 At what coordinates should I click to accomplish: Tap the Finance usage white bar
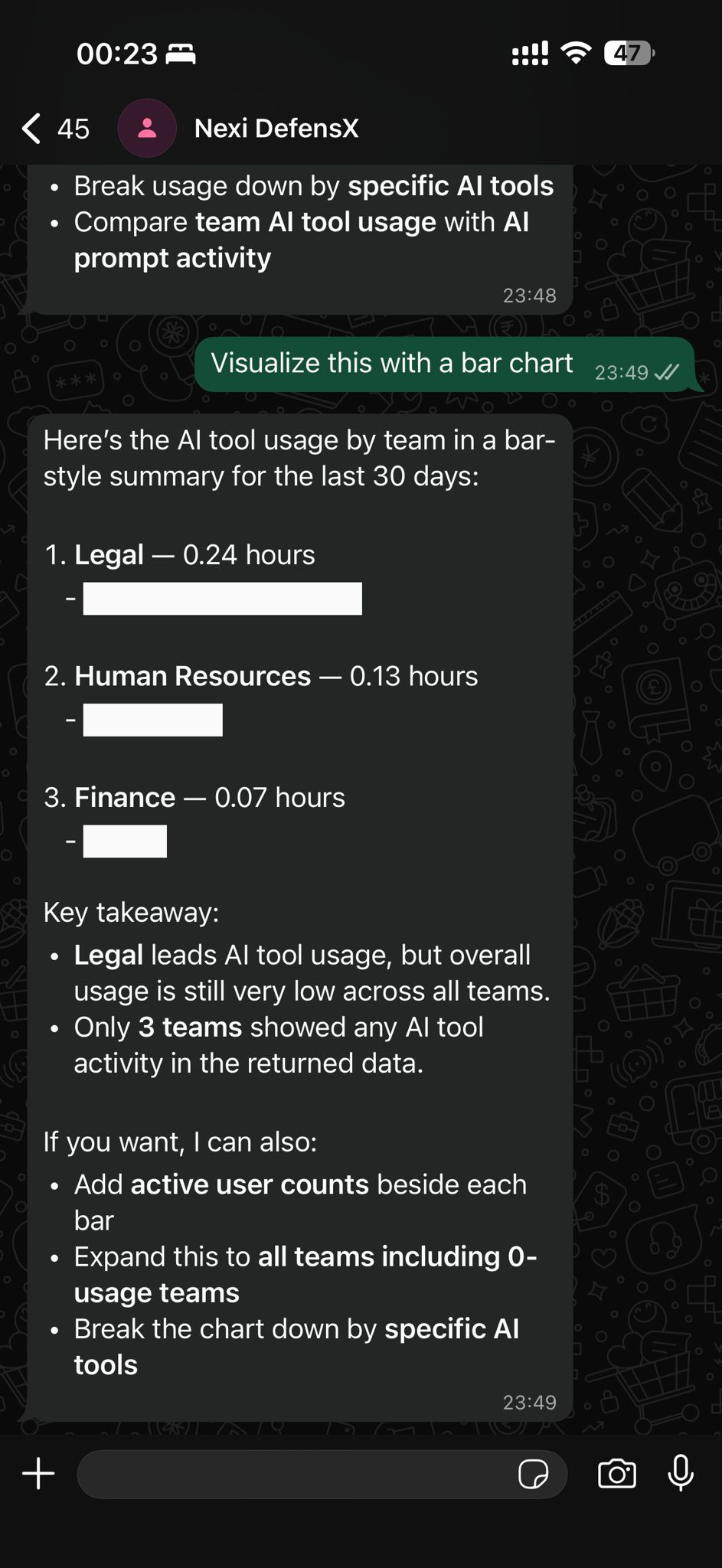(x=125, y=841)
